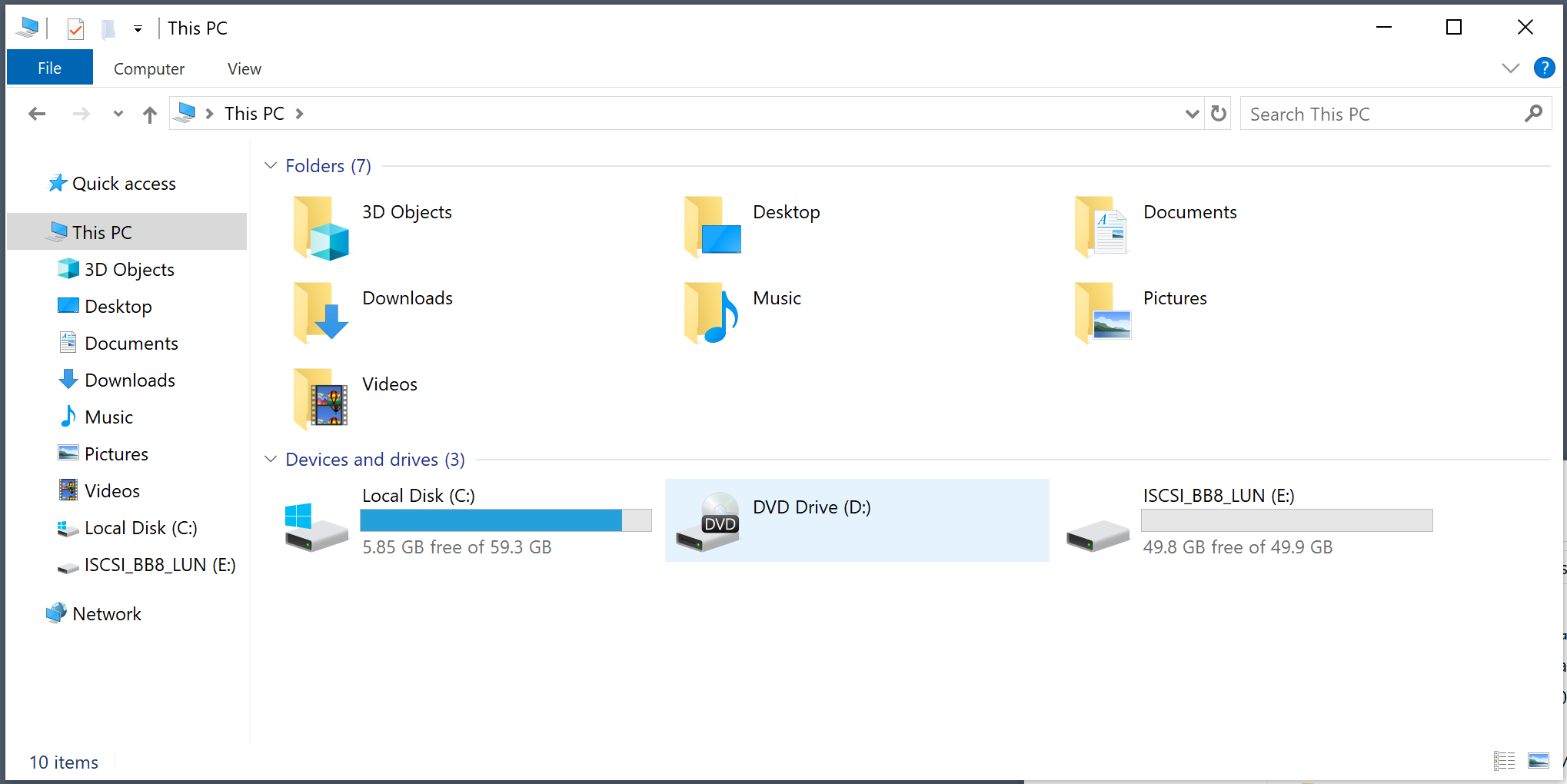Switch to Details view in status bar
1567x784 pixels.
pyautogui.click(x=1505, y=761)
